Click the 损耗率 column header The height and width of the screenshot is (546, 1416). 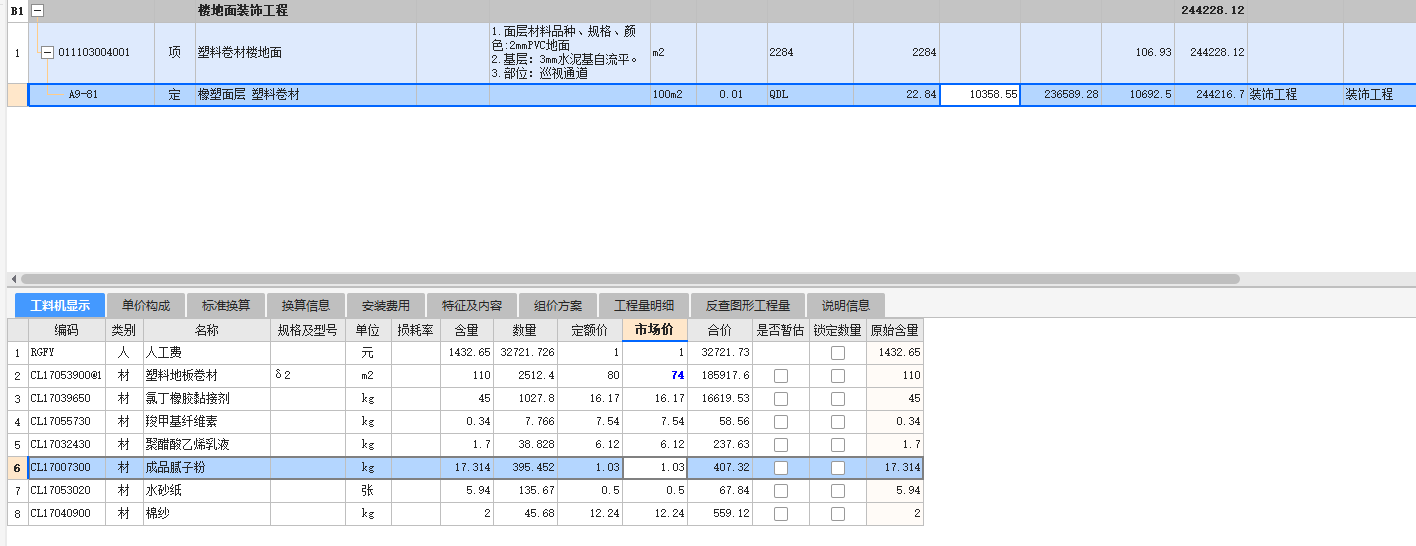click(x=416, y=329)
